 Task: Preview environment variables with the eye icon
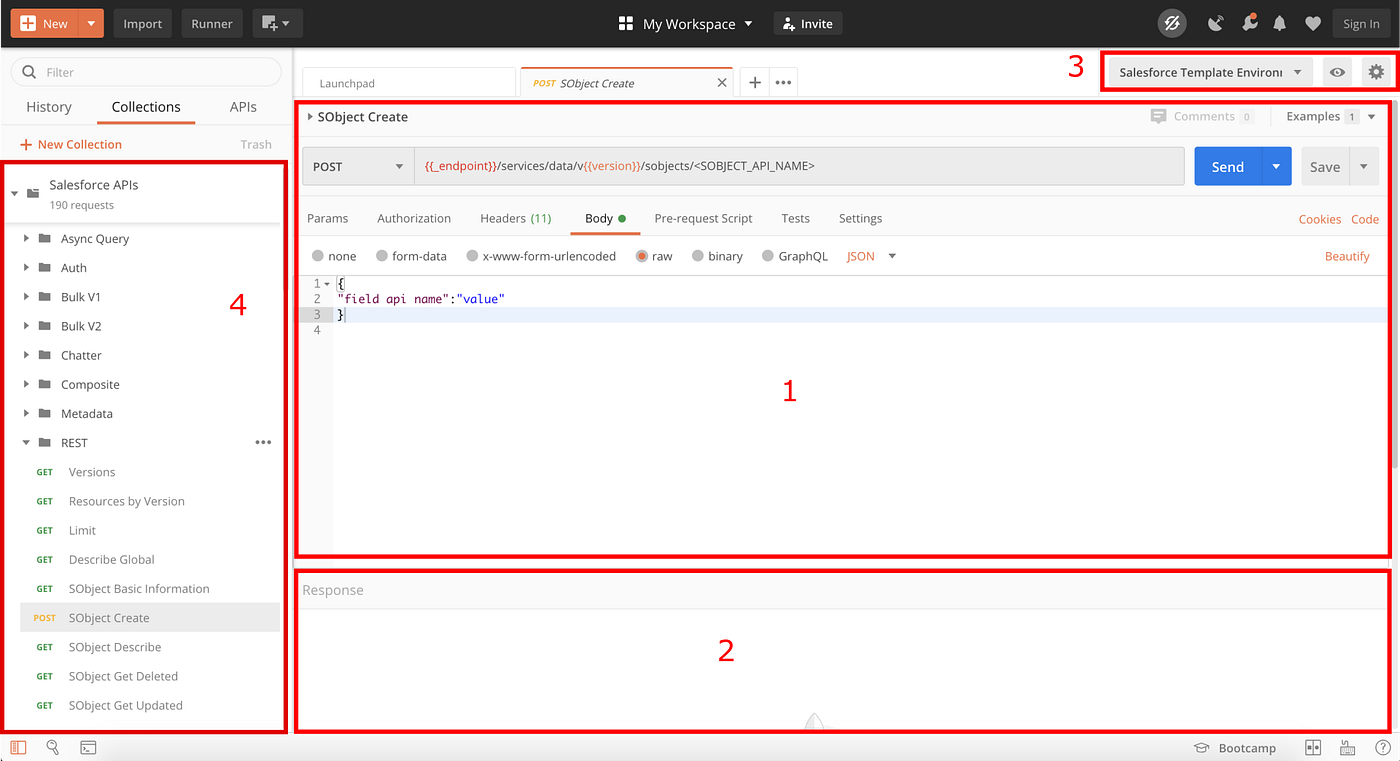point(1337,71)
